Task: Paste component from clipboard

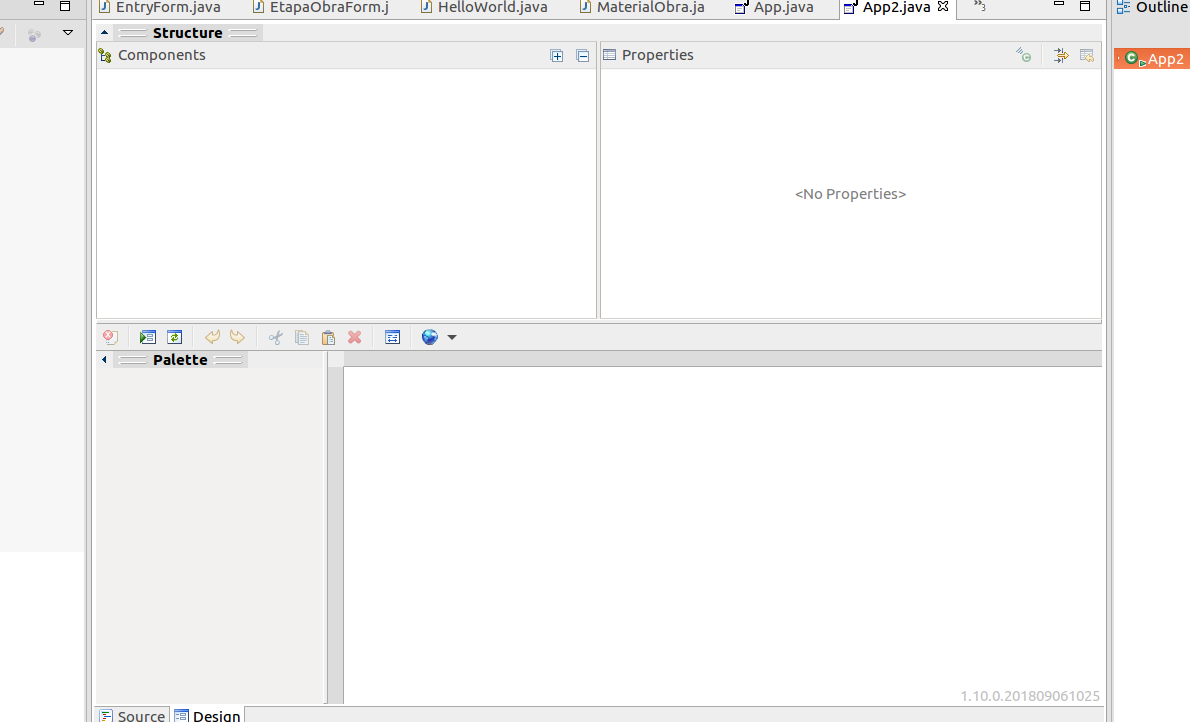Action: pyautogui.click(x=328, y=337)
